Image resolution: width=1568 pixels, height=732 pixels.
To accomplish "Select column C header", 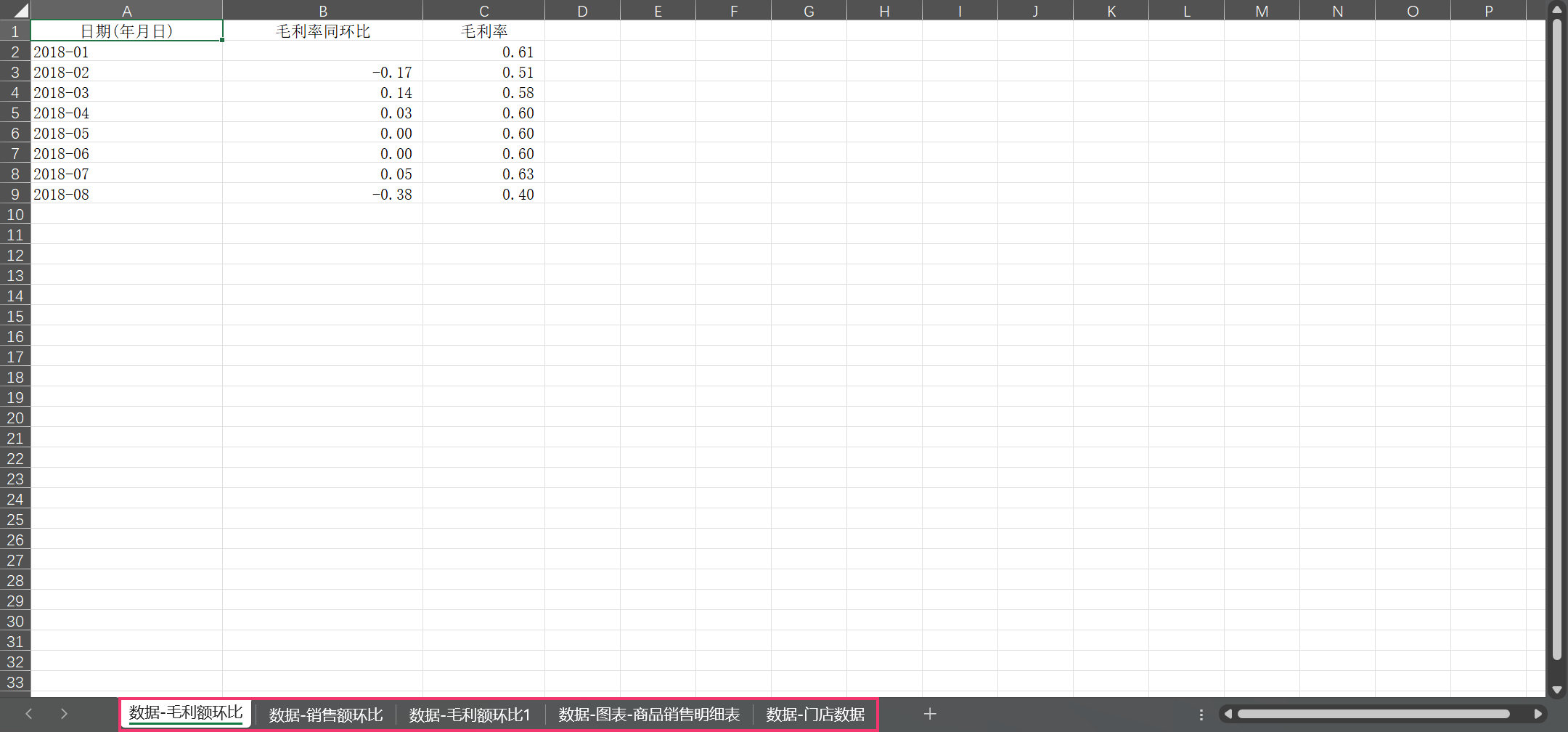I will pos(484,10).
